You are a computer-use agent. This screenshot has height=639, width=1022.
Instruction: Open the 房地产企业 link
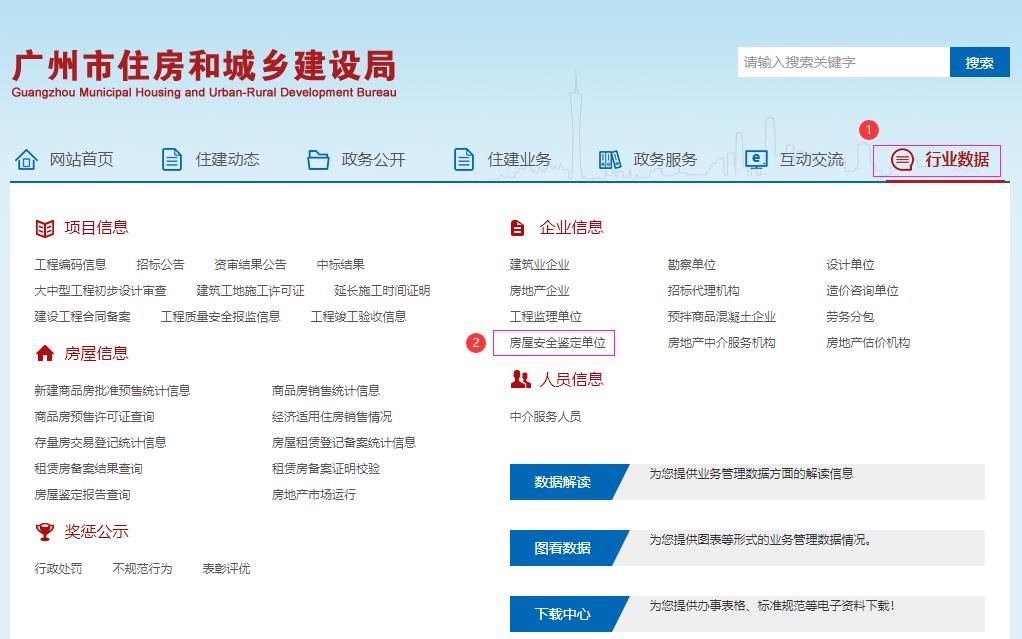(x=540, y=291)
